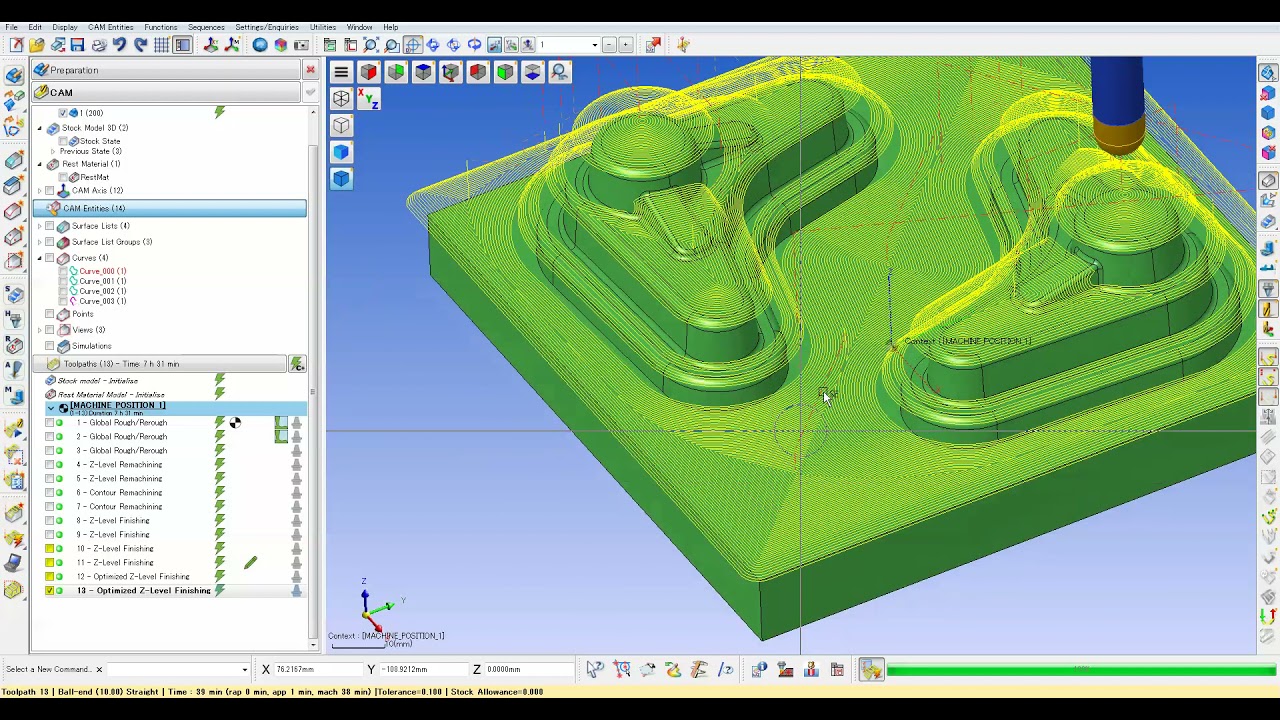Click the Save file toolbar icon
The height and width of the screenshot is (720, 1280).
click(78, 45)
